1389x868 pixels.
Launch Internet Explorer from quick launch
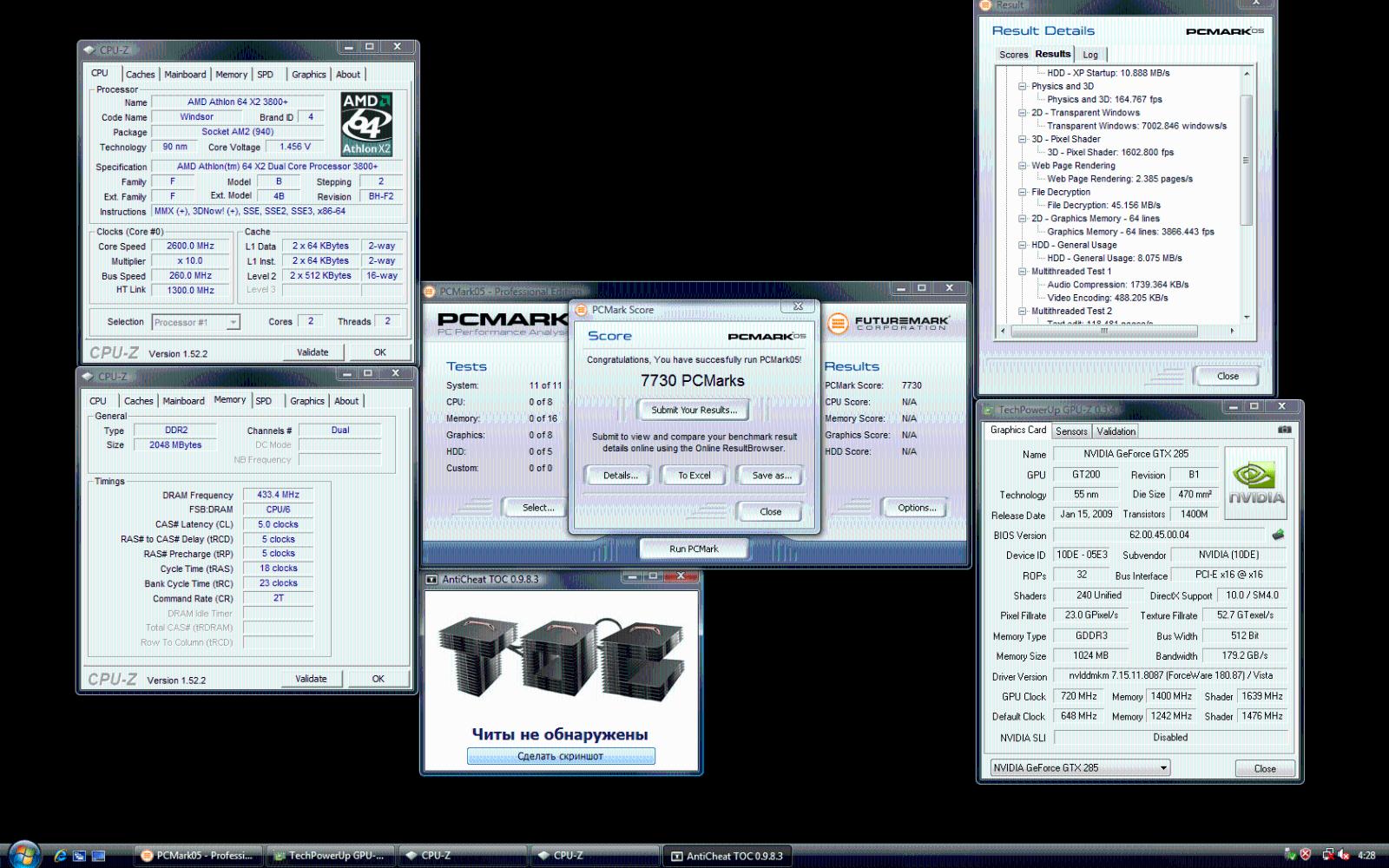pyautogui.click(x=60, y=855)
